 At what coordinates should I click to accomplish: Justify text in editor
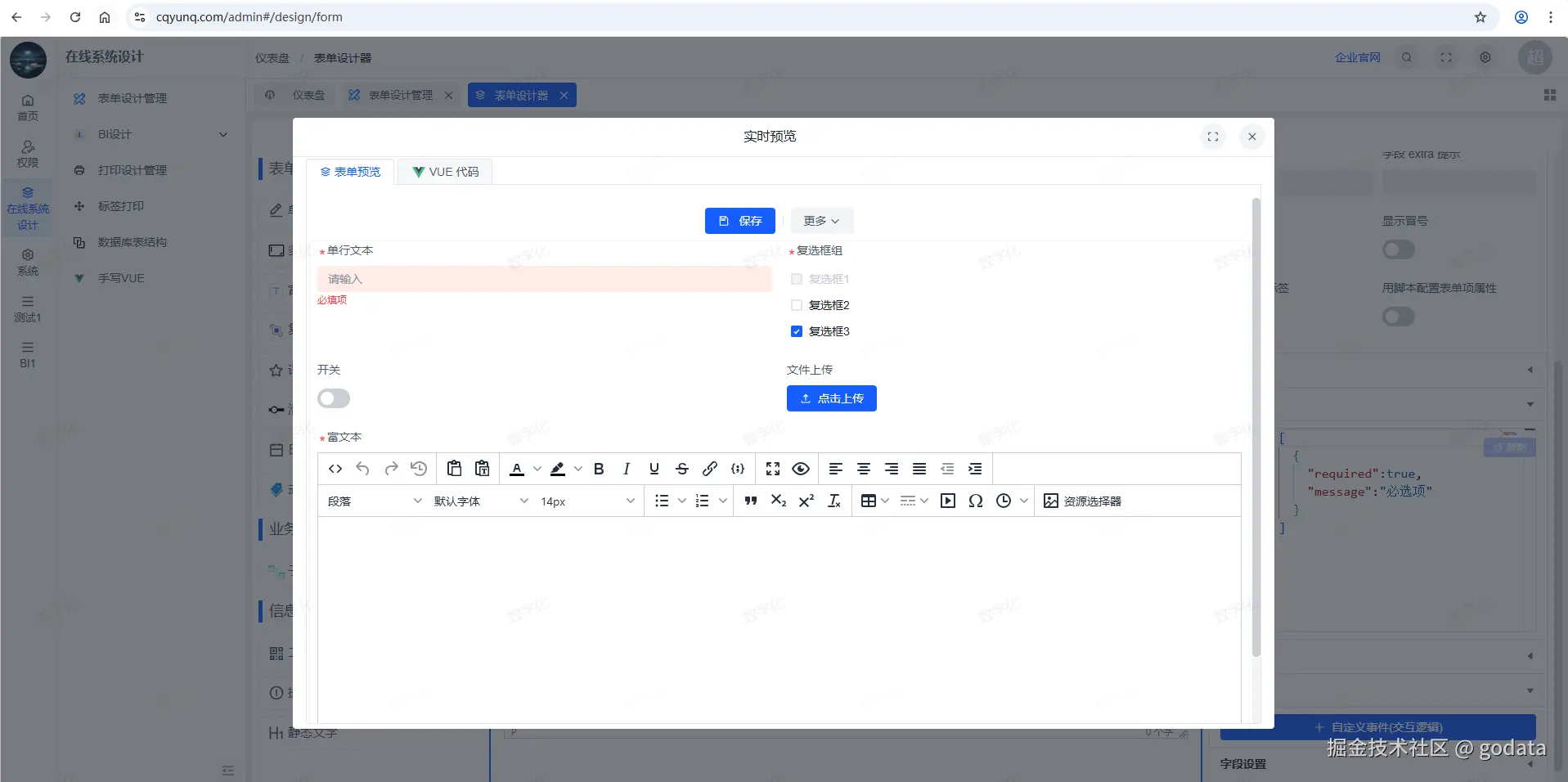(919, 469)
